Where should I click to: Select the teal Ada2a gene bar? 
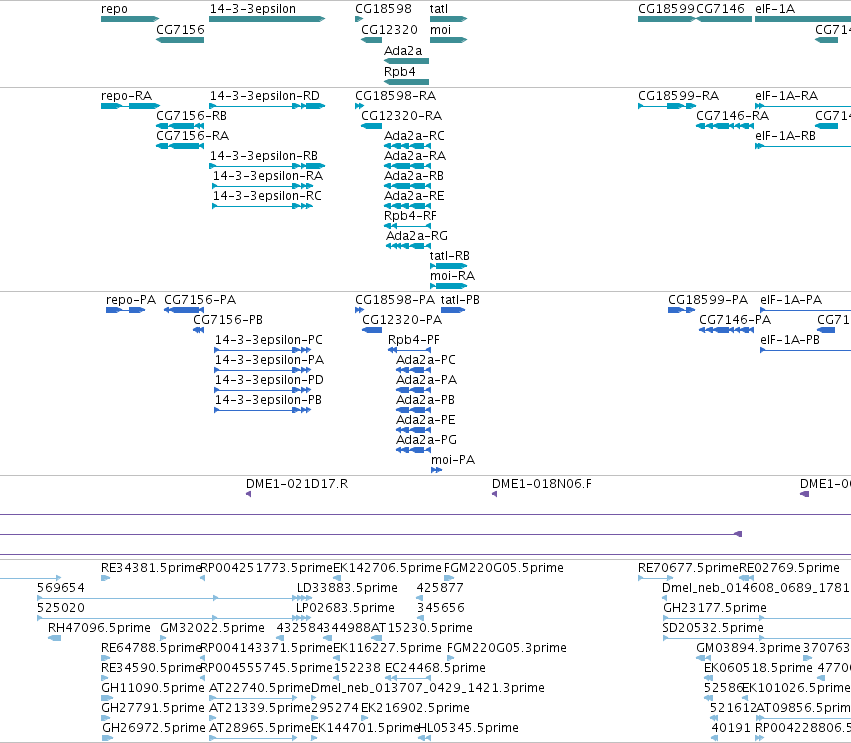[x=407, y=61]
